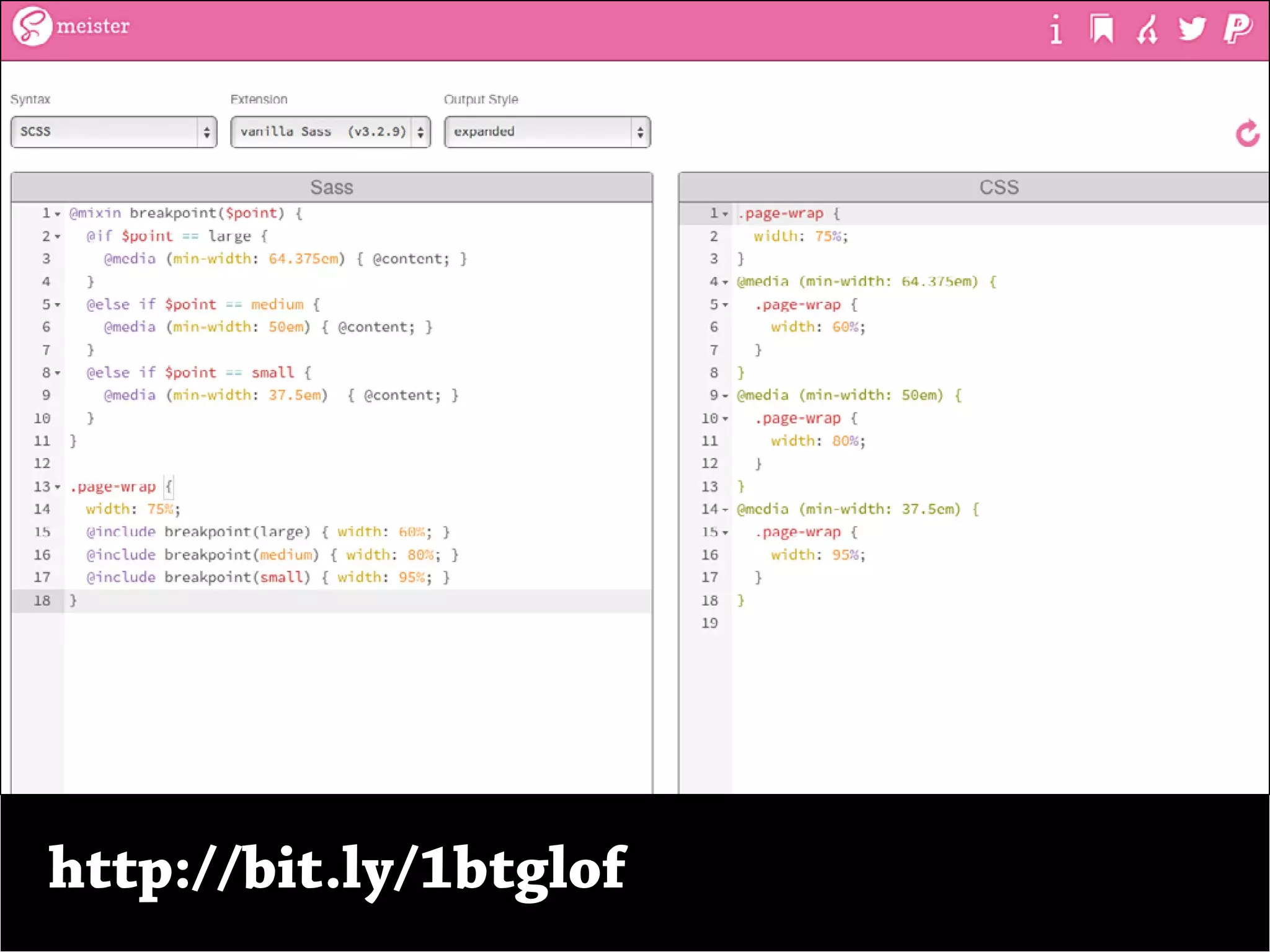Click the meister brand text link
Image resolution: width=1270 pixels, height=952 pixels.
click(x=93, y=27)
